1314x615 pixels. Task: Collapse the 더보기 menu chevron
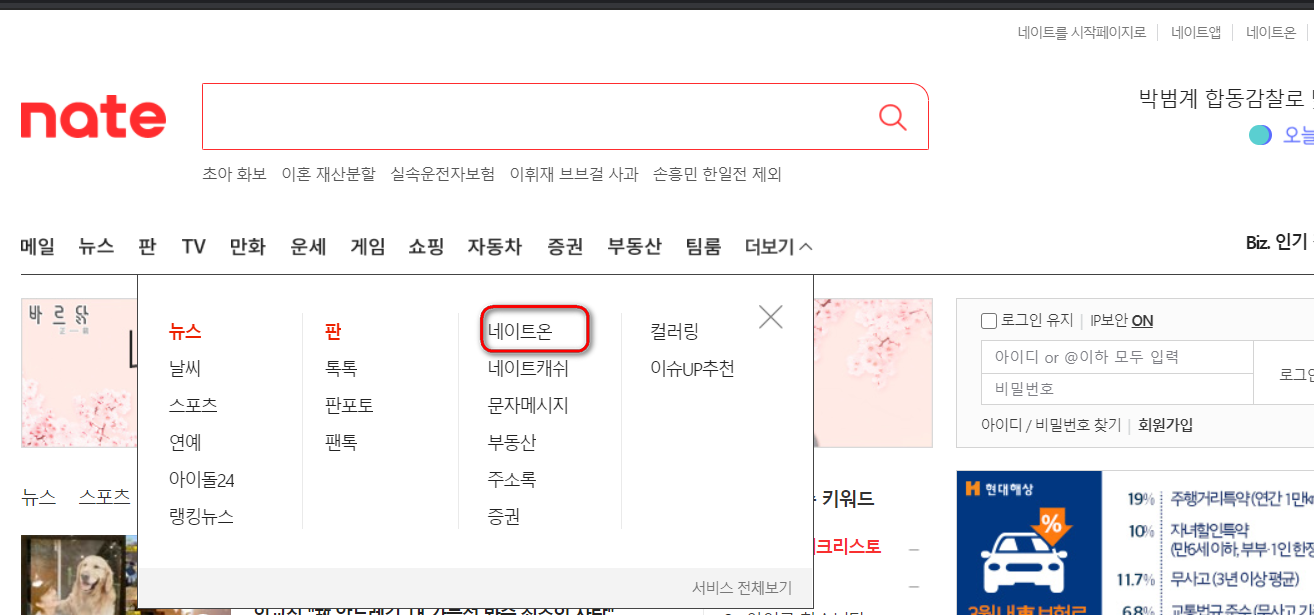point(806,246)
